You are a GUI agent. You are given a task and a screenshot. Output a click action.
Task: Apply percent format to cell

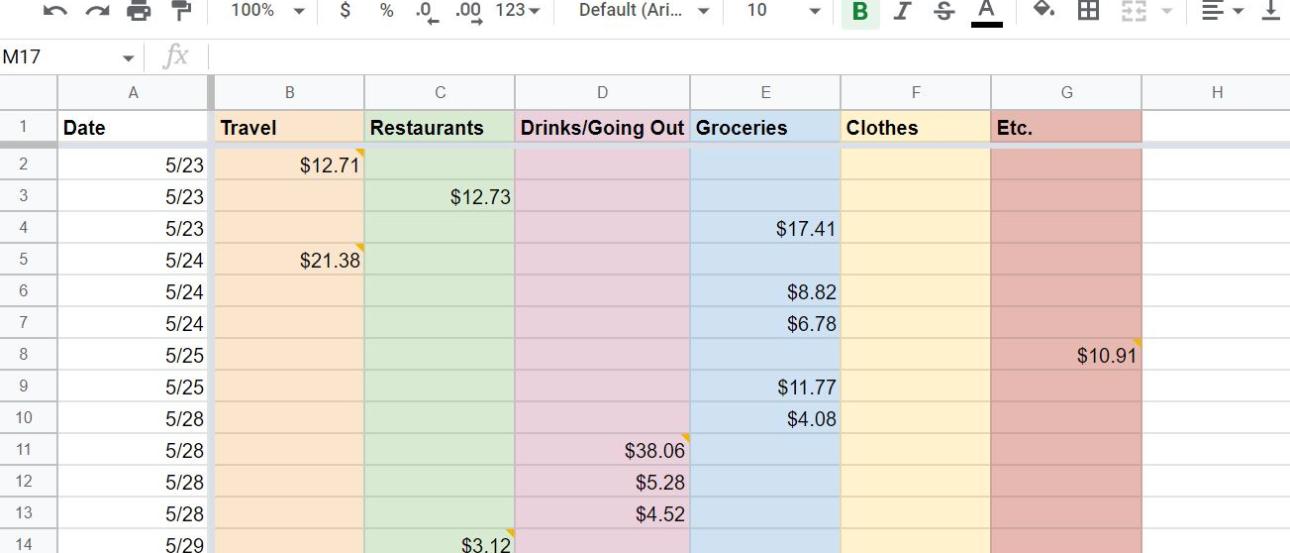[x=386, y=10]
